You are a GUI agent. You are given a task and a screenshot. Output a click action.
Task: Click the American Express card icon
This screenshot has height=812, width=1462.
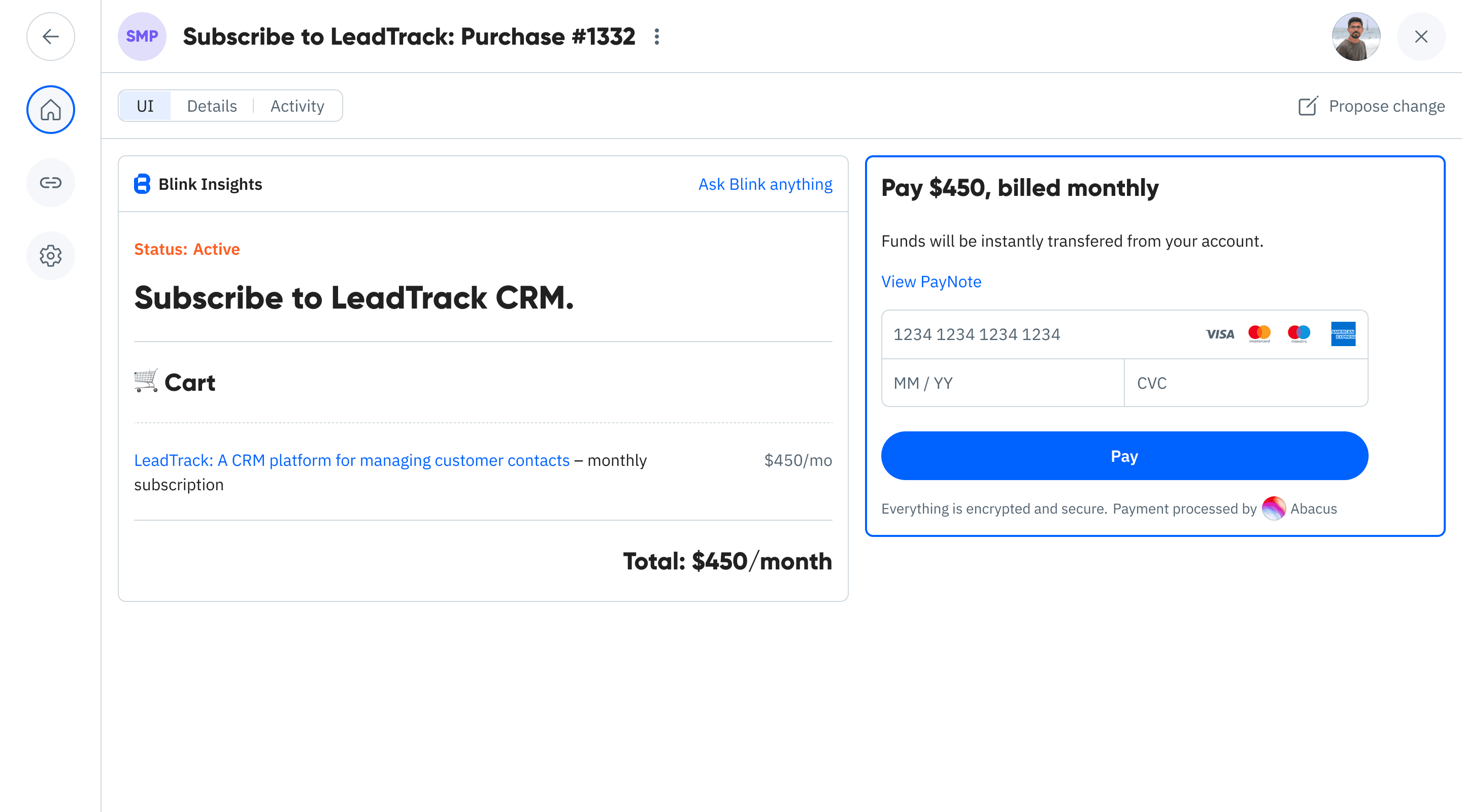coord(1343,333)
